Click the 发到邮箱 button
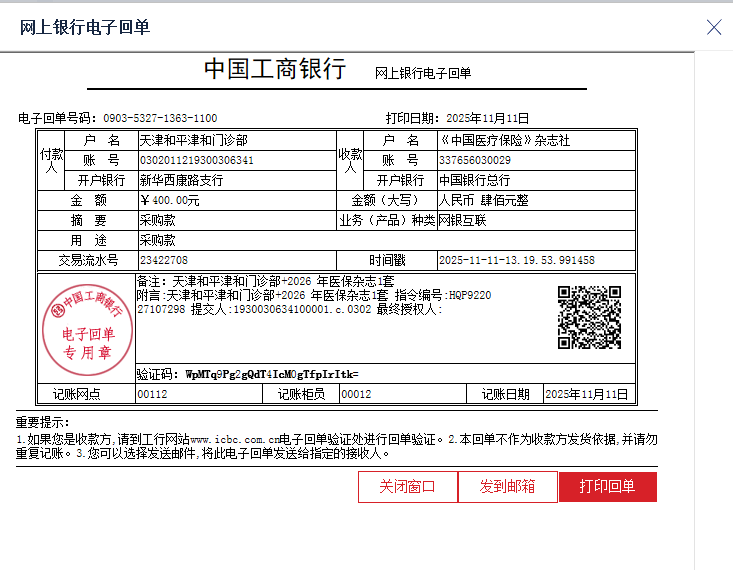This screenshot has height=570, width=733. point(507,487)
